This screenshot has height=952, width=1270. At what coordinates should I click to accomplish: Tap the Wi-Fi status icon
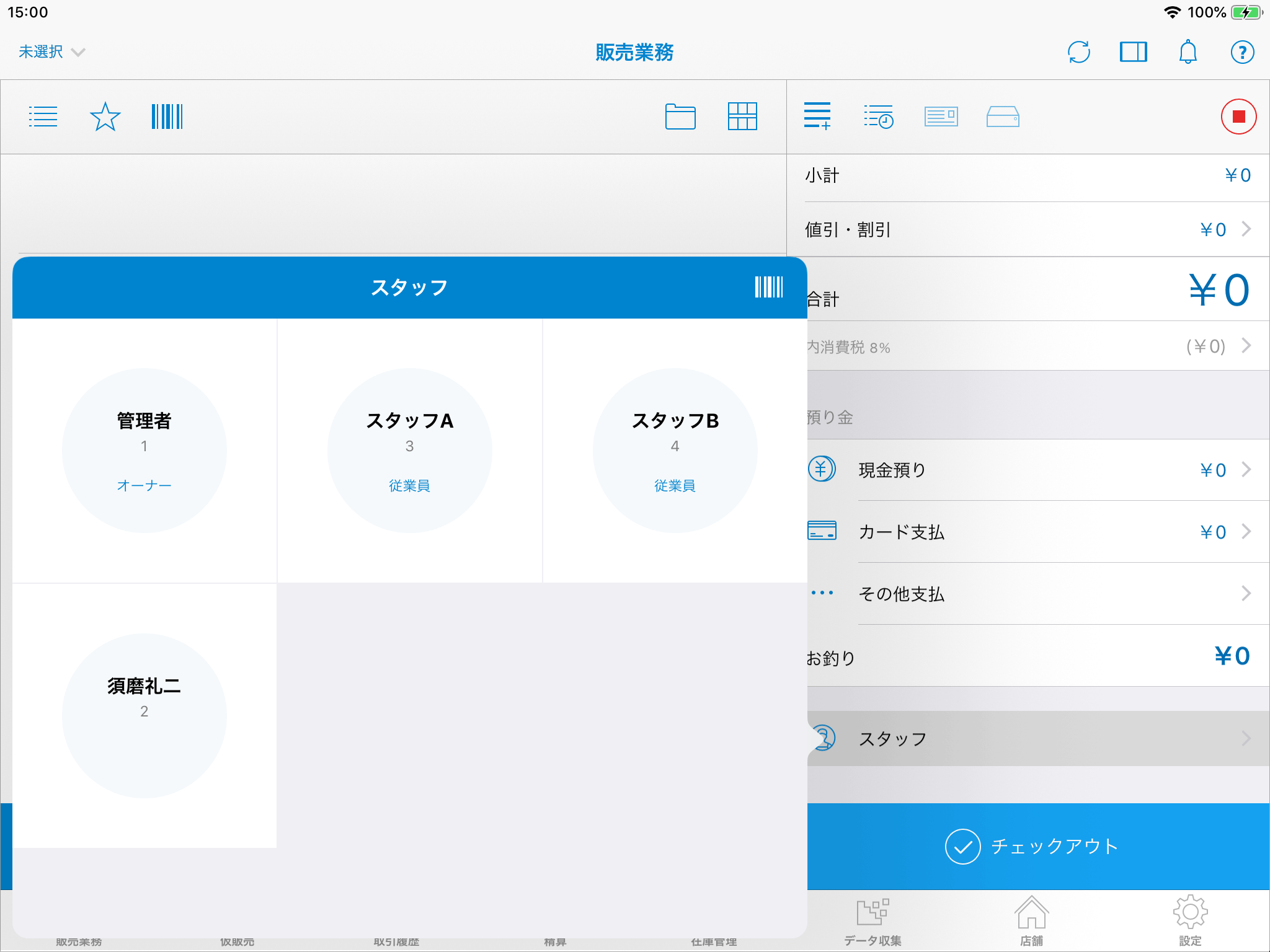1172,12
